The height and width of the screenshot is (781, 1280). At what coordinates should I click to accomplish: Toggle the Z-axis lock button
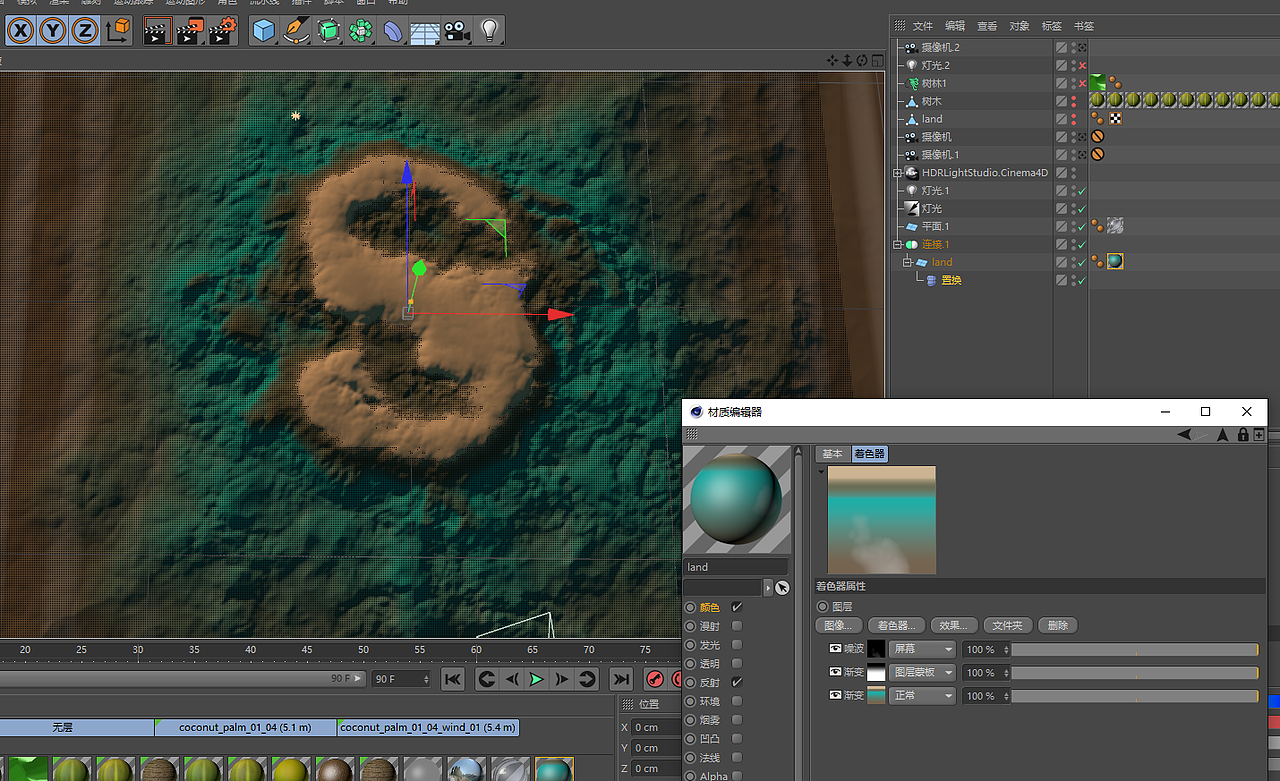coord(85,30)
